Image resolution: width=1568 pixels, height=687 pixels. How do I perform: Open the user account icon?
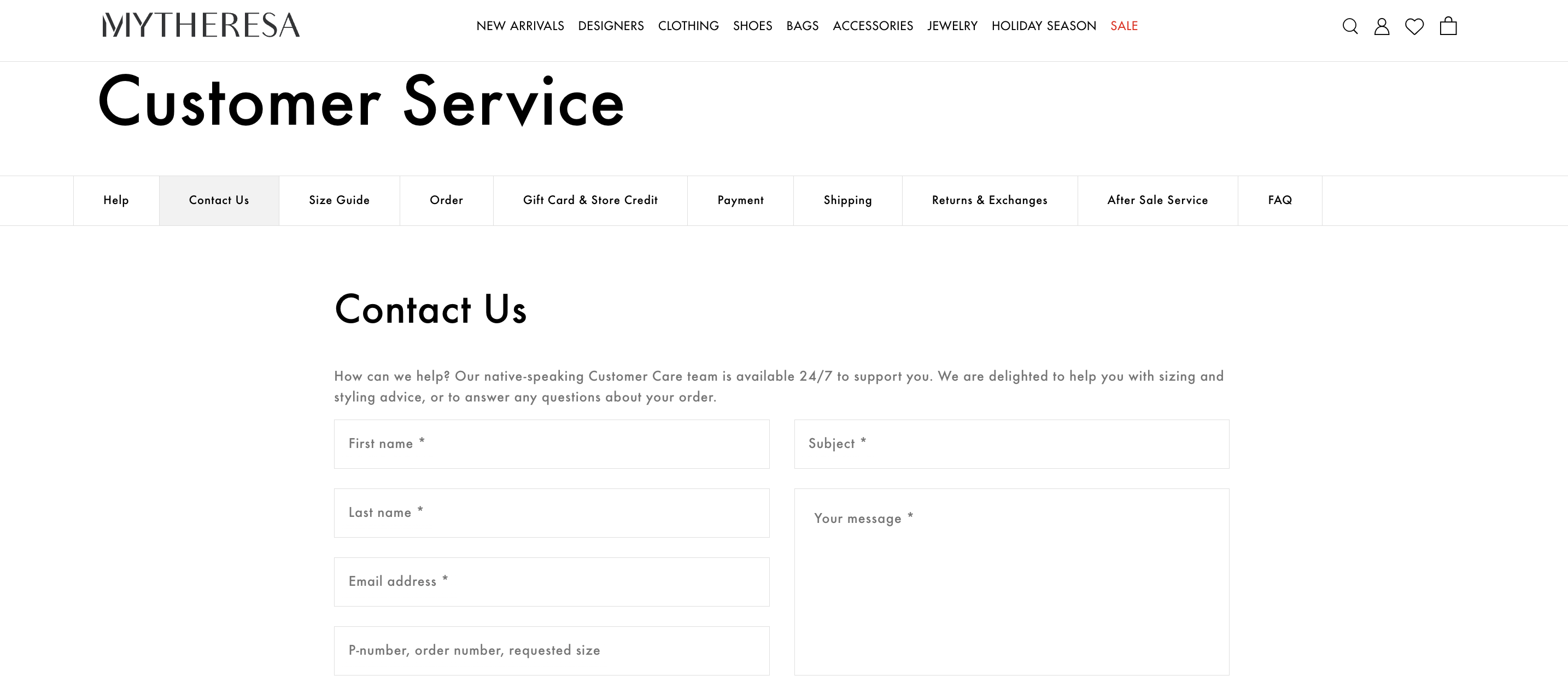1381,26
